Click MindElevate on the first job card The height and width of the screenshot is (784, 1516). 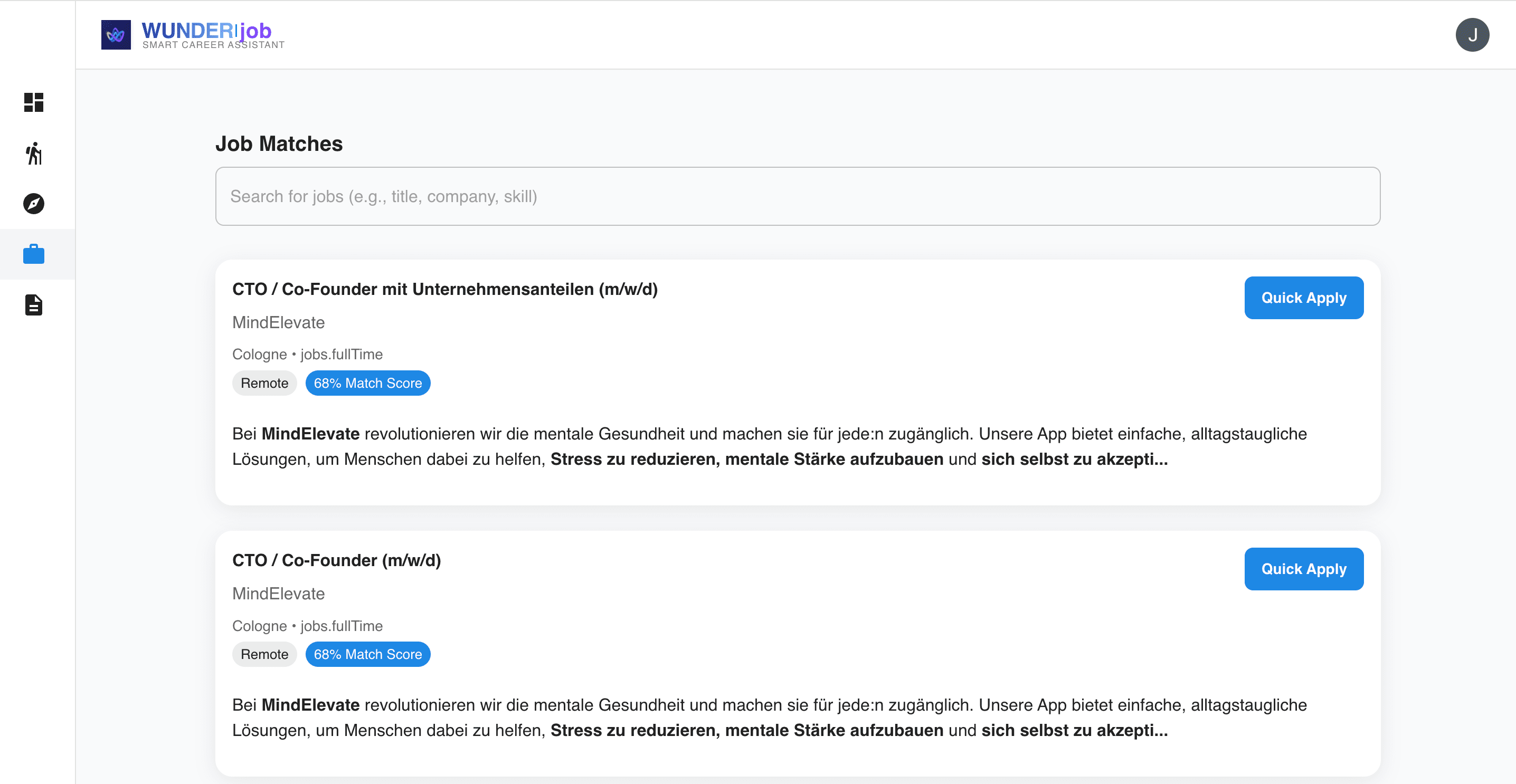pyautogui.click(x=278, y=322)
